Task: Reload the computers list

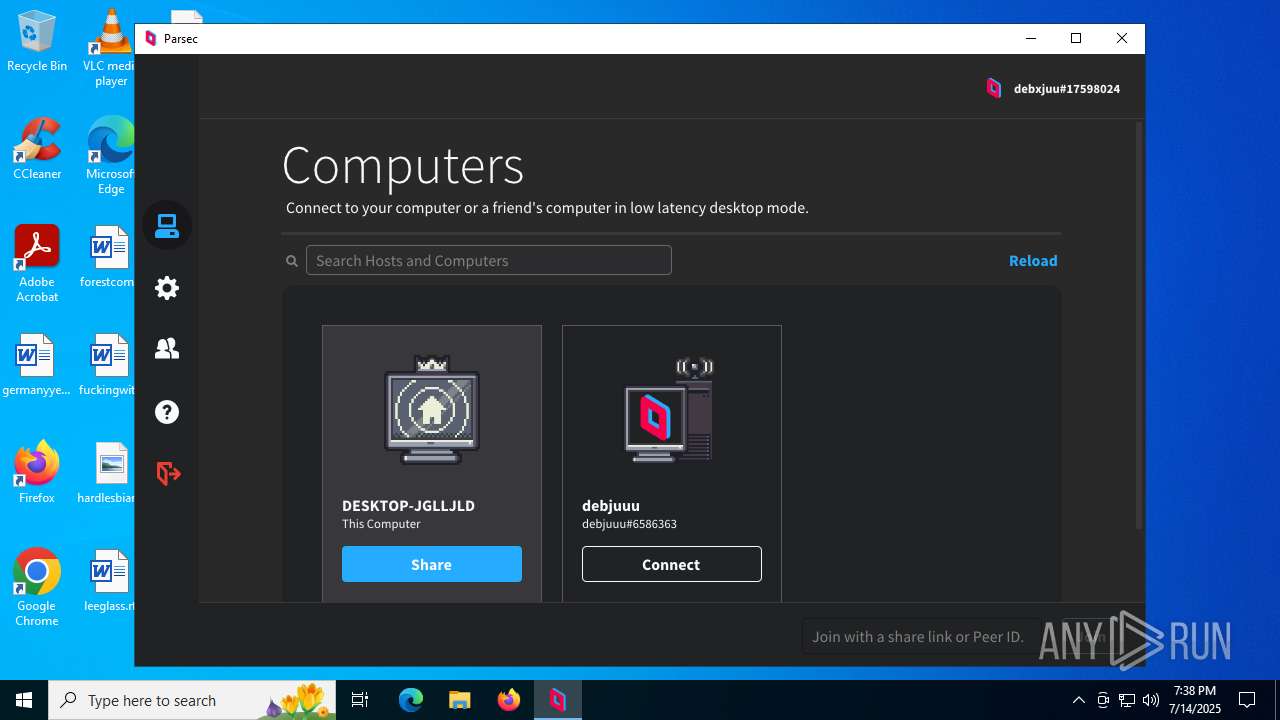Action: (1033, 260)
